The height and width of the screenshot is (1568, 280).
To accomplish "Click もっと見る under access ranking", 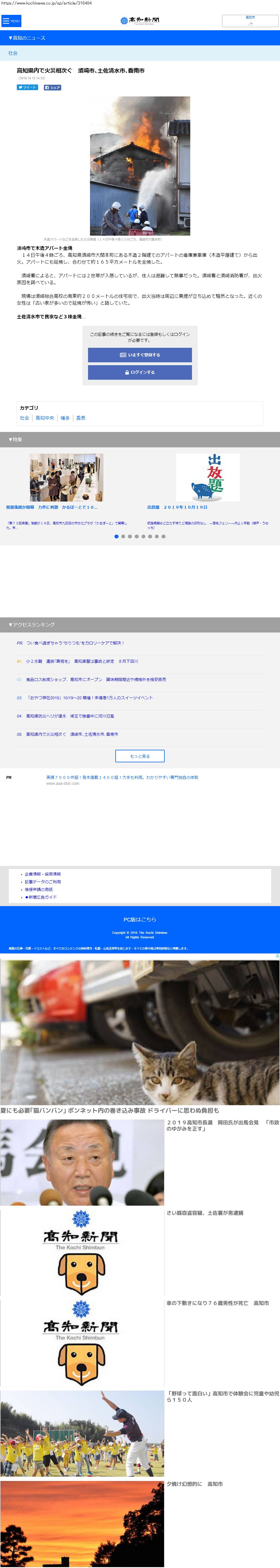I will [140, 756].
